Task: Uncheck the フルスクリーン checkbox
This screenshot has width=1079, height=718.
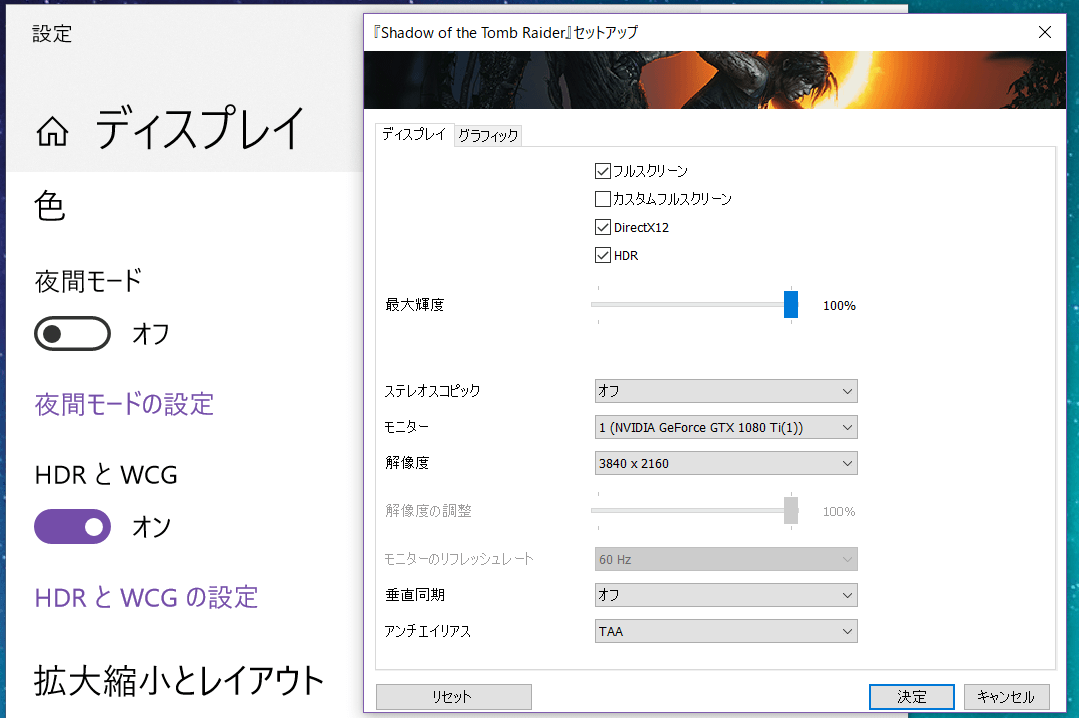Action: point(603,171)
